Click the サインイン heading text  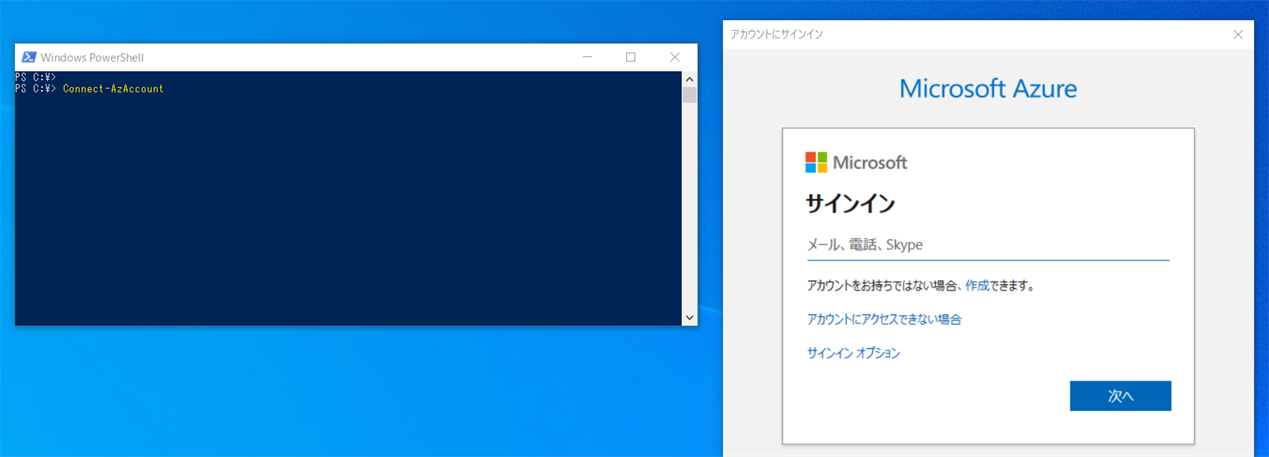tap(850, 204)
